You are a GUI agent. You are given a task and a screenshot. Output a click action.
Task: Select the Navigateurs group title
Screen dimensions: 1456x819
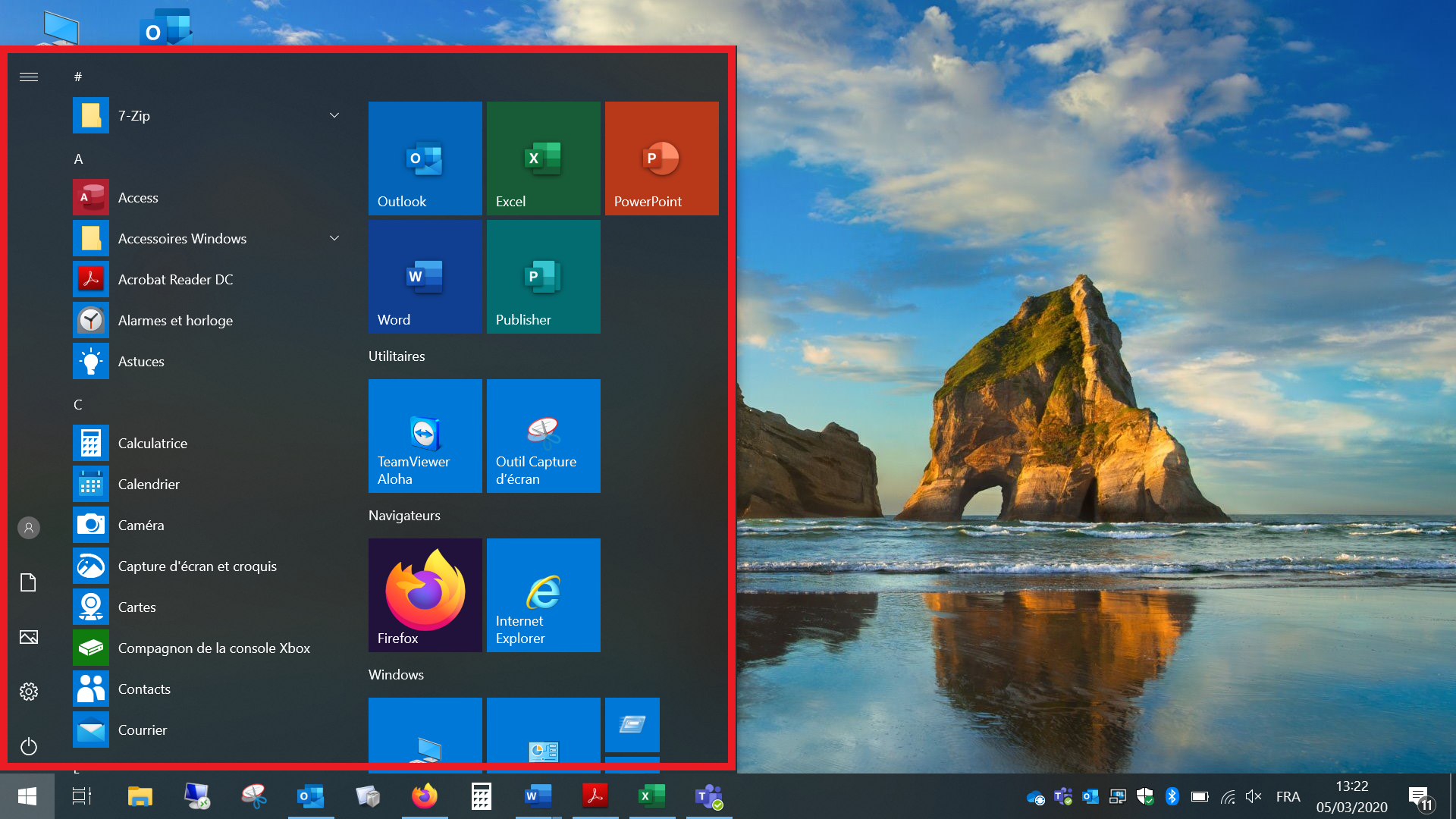[404, 515]
